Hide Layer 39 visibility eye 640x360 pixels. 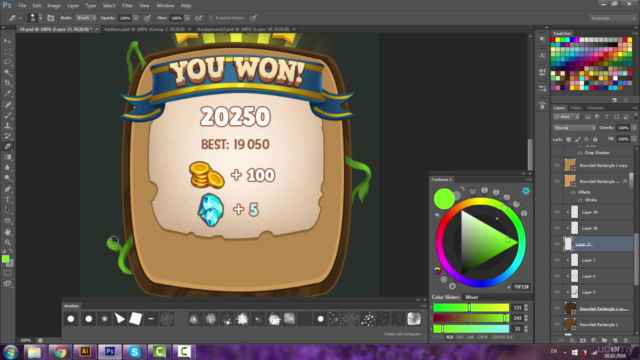coord(557,212)
